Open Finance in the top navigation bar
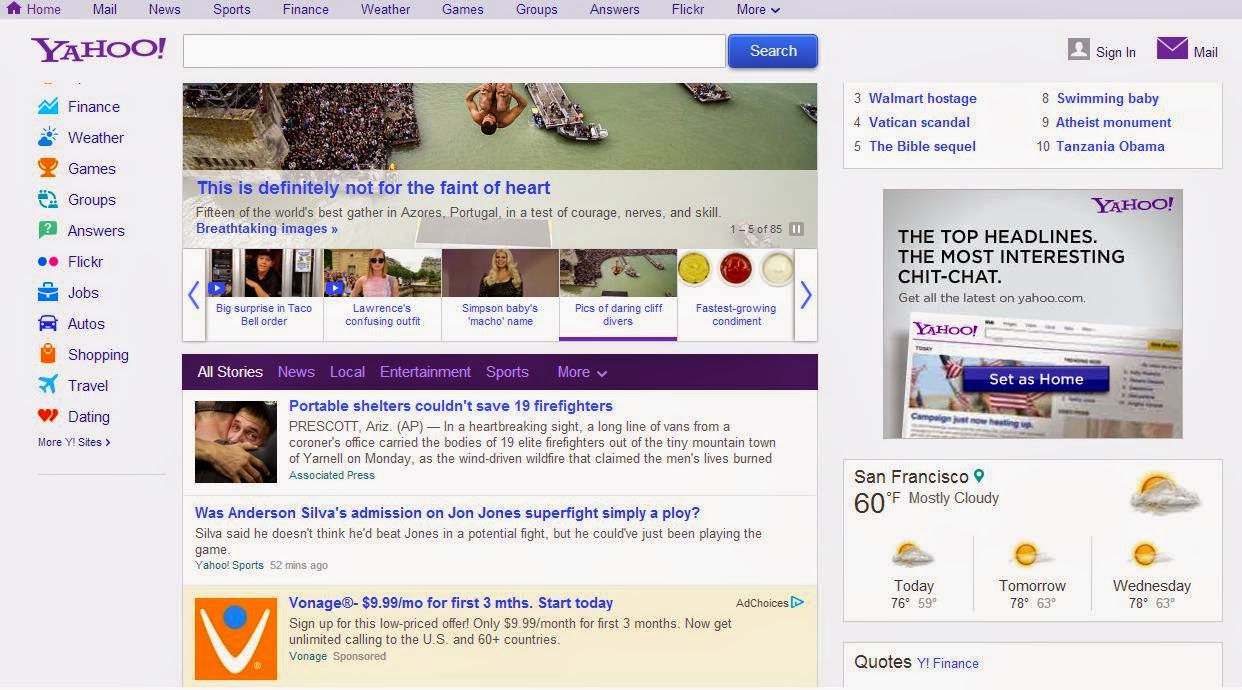1242x690 pixels. coord(305,9)
